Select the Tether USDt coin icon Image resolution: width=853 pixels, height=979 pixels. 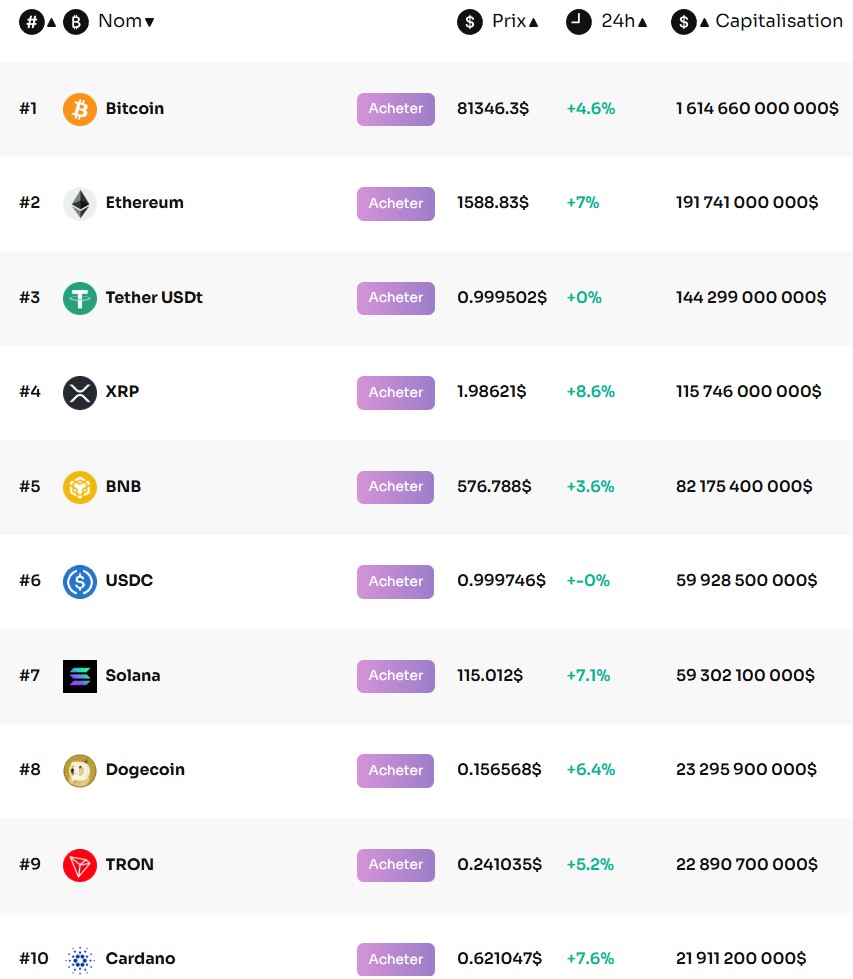[x=79, y=297]
